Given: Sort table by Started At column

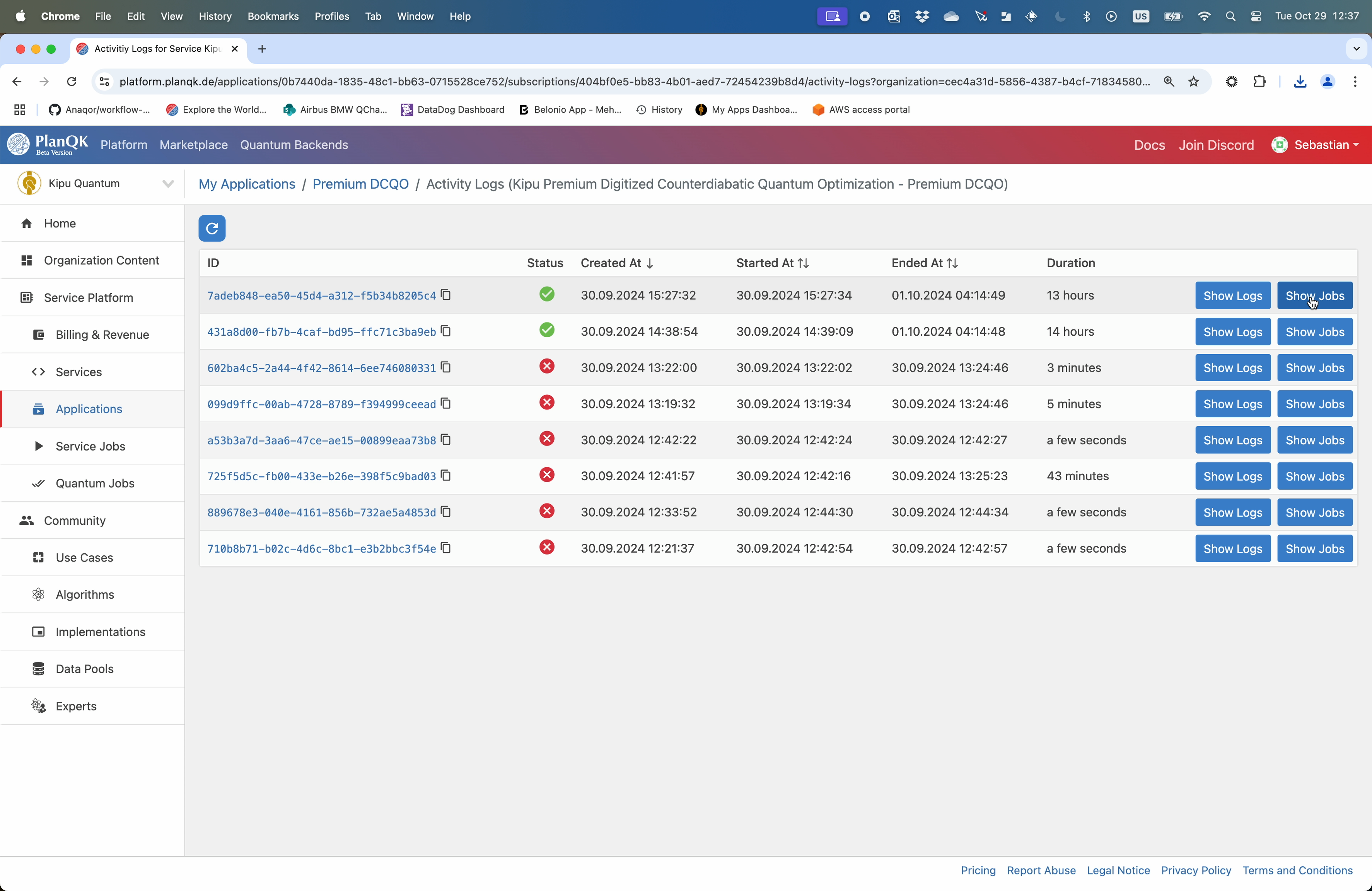Looking at the screenshot, I should tap(772, 263).
